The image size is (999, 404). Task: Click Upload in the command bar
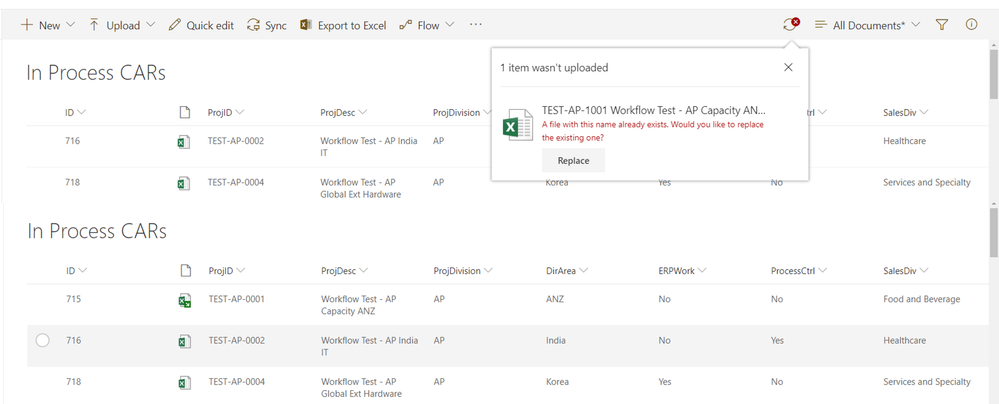[x=123, y=25]
